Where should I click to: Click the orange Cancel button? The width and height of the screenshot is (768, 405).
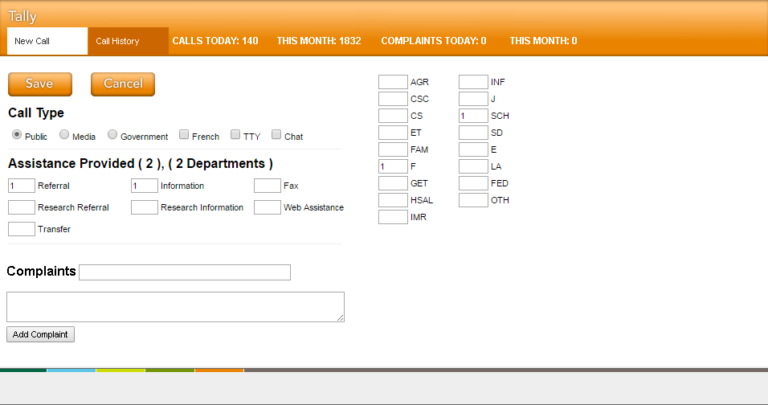click(x=123, y=84)
